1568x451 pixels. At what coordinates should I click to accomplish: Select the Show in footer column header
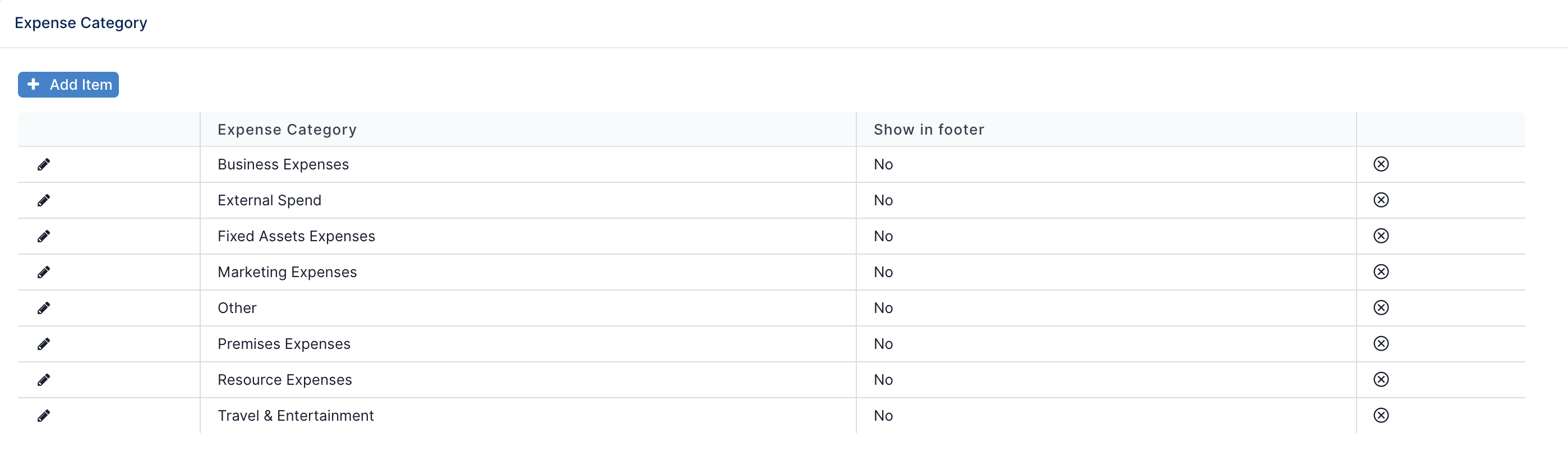click(x=929, y=130)
